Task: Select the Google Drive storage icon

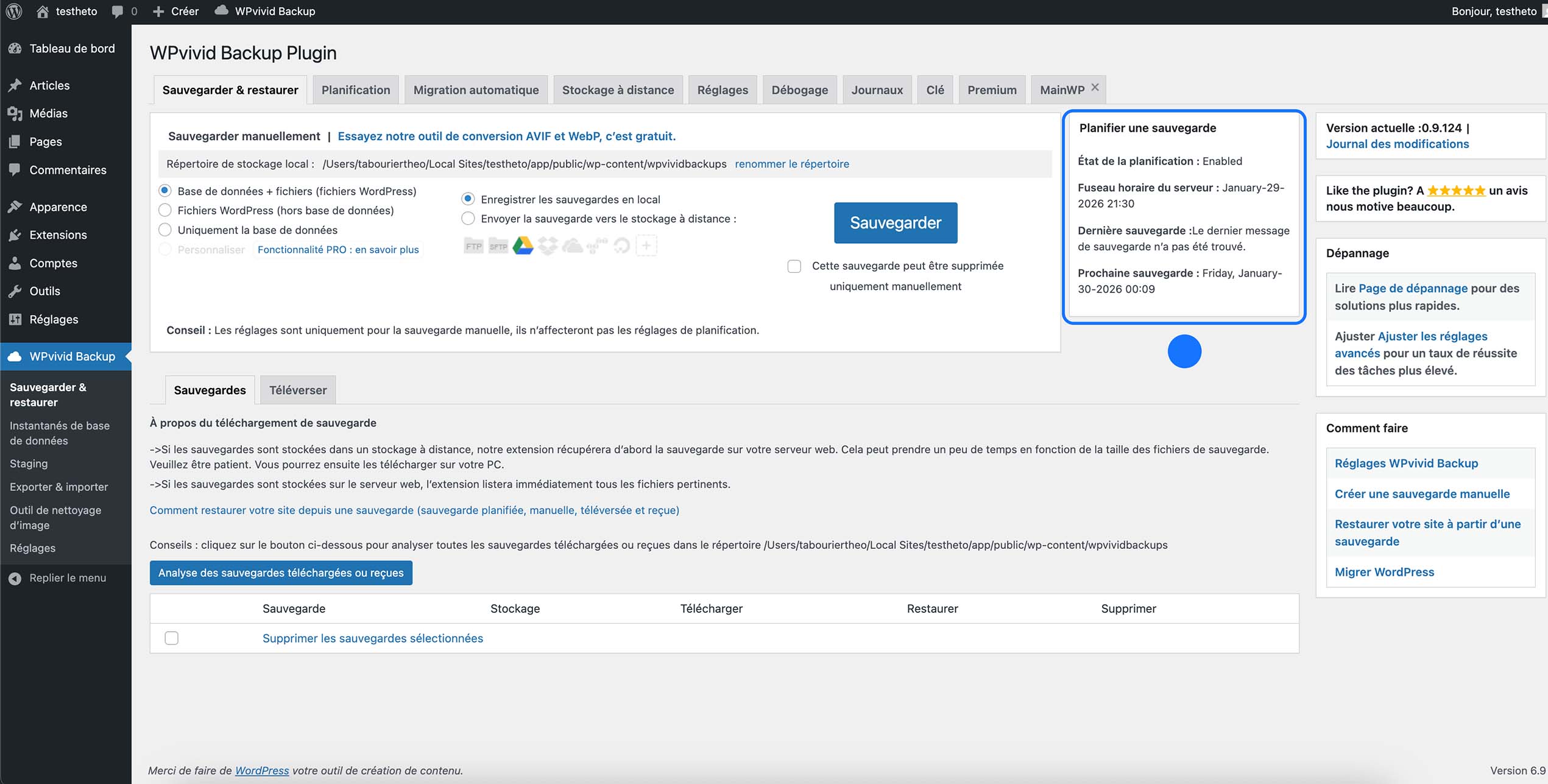Action: (x=523, y=245)
